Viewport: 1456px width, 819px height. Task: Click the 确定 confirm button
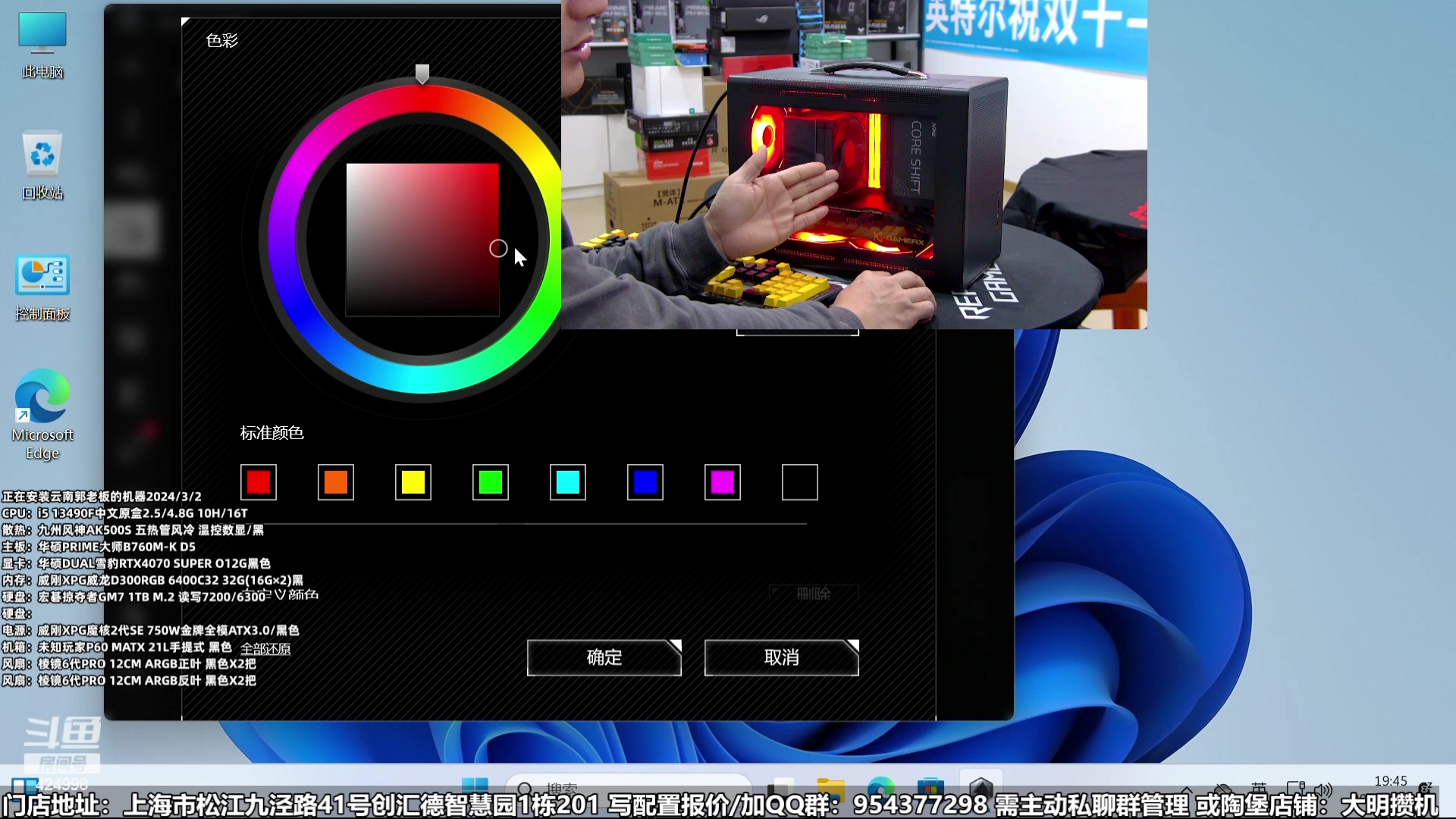coord(604,657)
